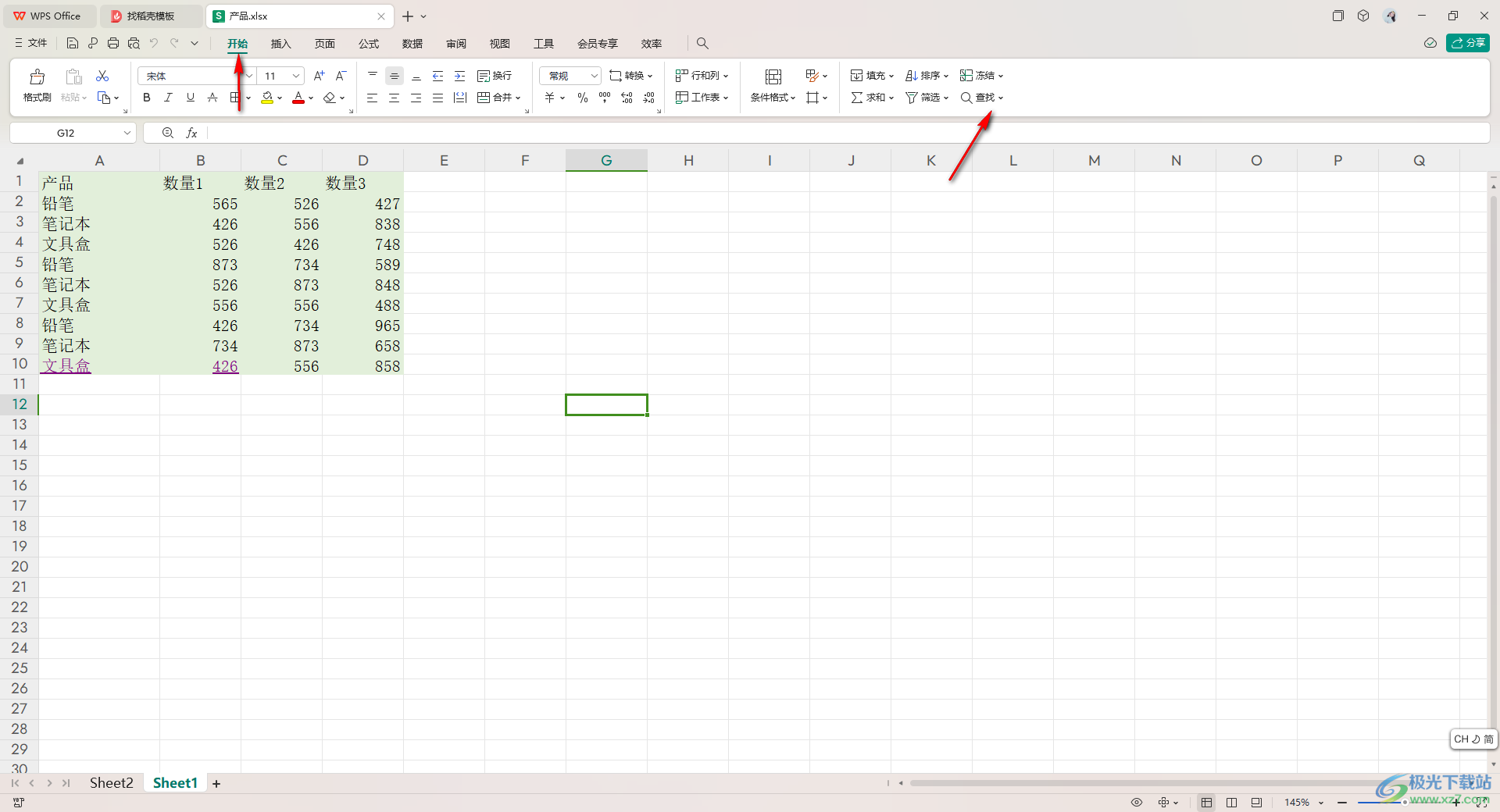This screenshot has width=1500, height=812.
Task: Click the Print icon in quick toolbar
Action: [x=113, y=44]
